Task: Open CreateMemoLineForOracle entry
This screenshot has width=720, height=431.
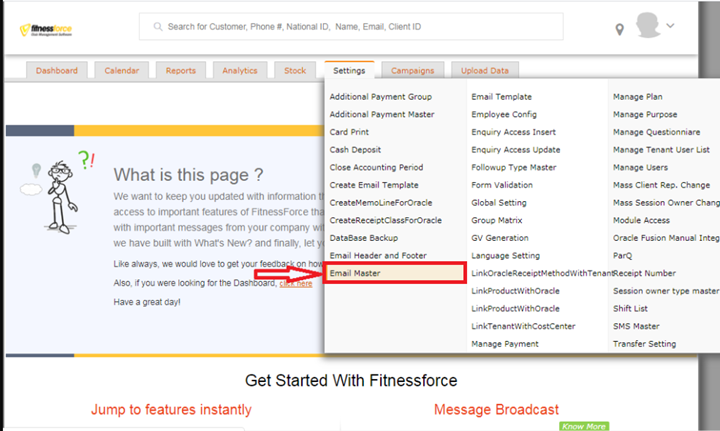Action: (381, 203)
